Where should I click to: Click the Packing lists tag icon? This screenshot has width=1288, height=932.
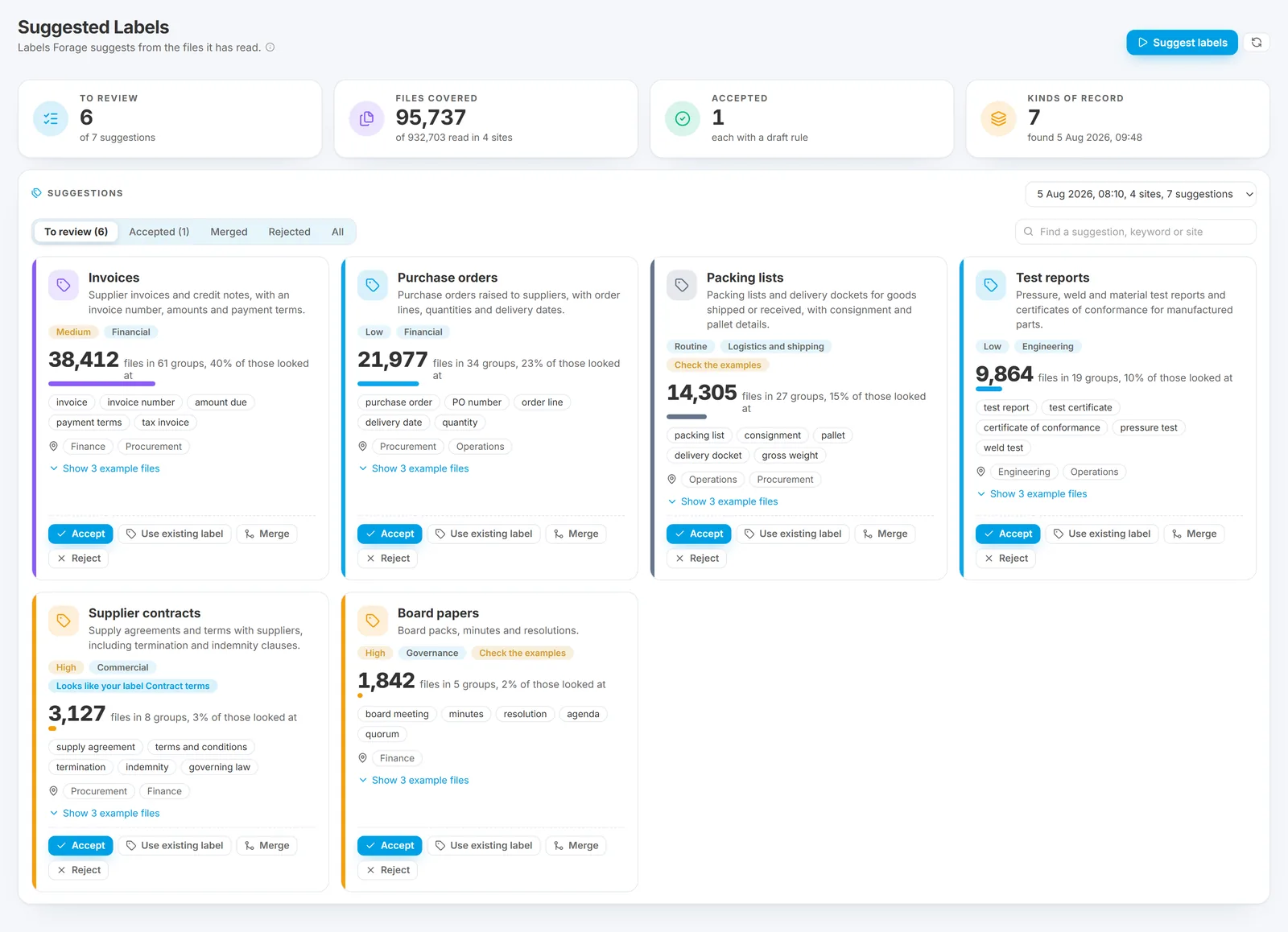click(x=682, y=285)
